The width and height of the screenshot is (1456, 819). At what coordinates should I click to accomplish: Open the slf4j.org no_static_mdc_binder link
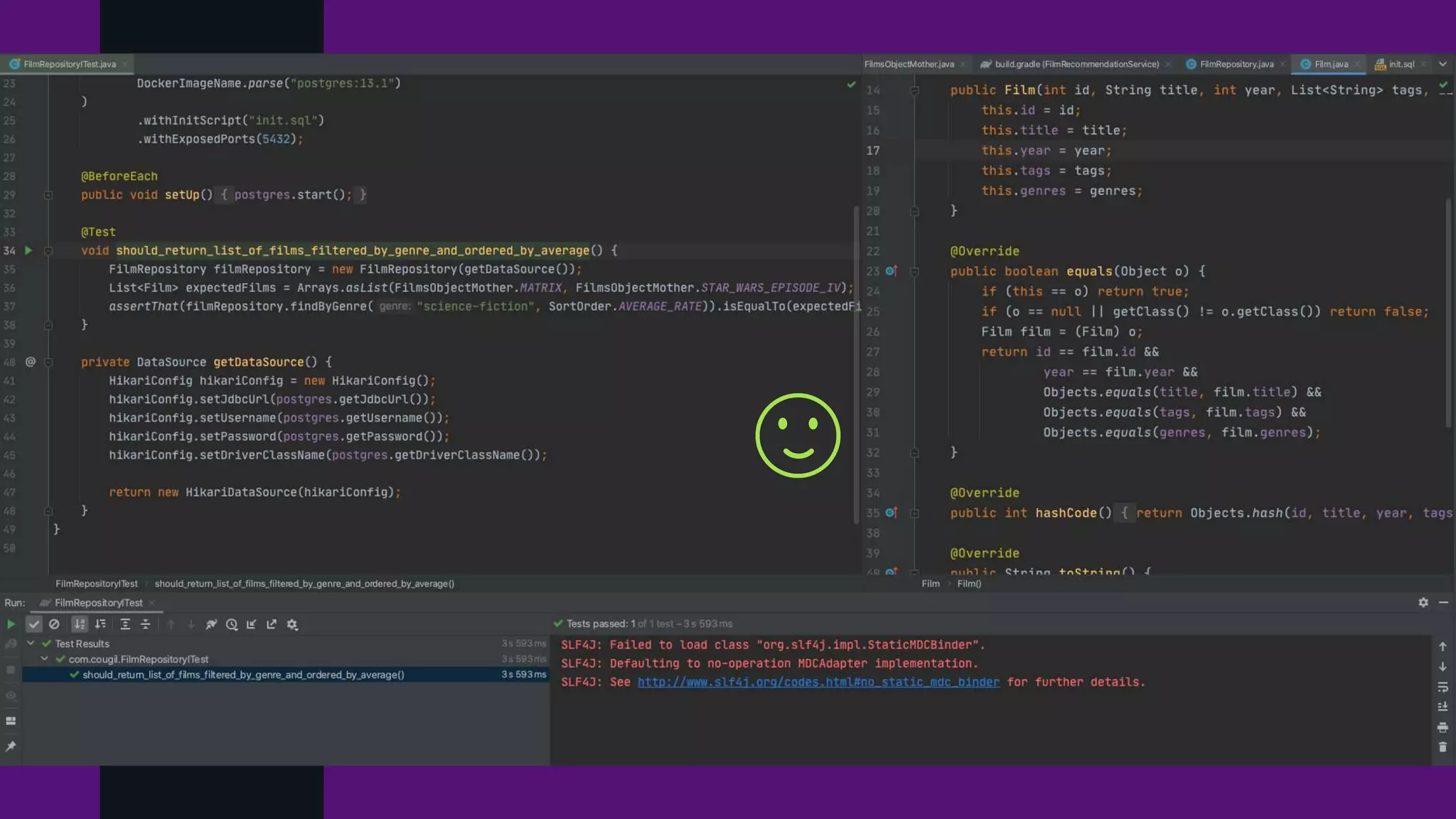pos(818,682)
